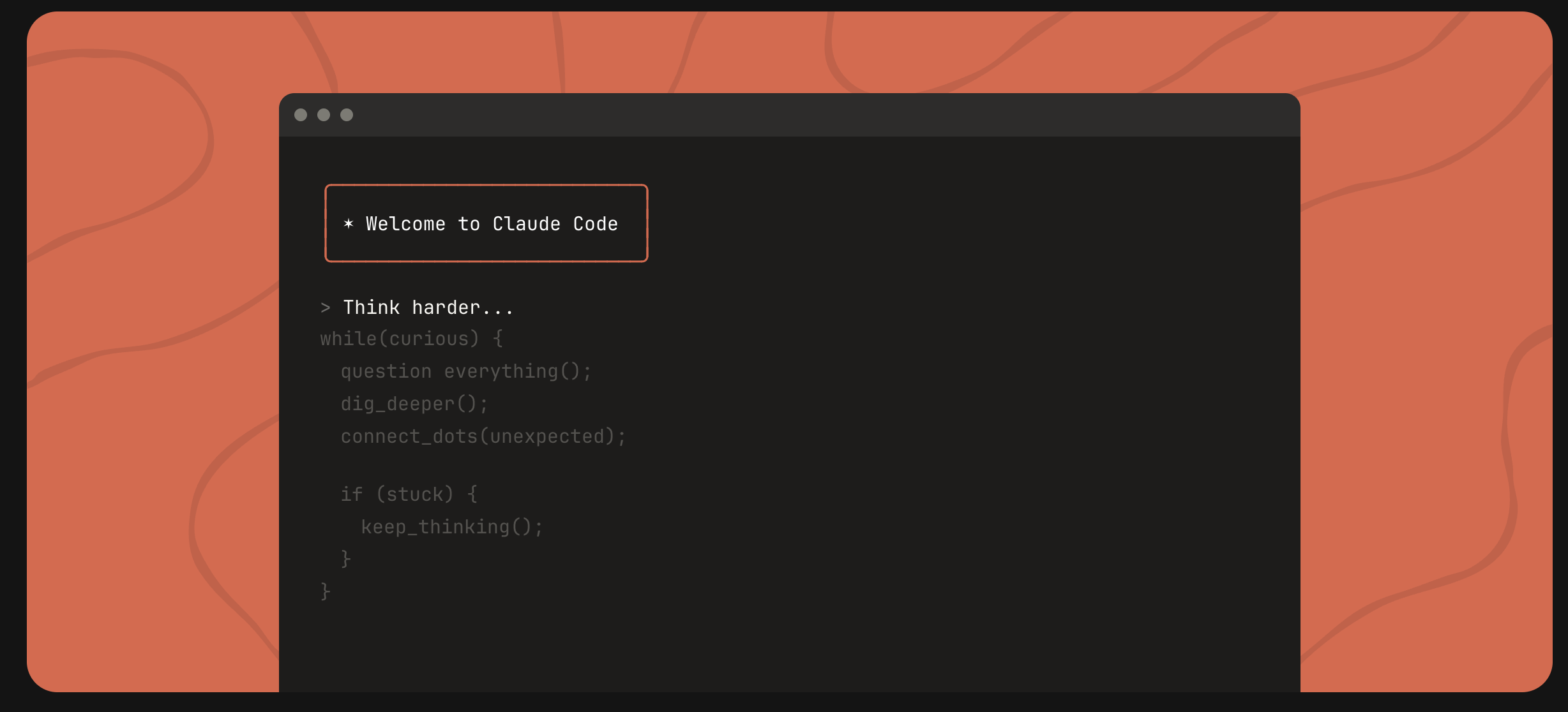The image size is (1568, 712).
Task: Click the dig_deeper(); line
Action: click(x=414, y=404)
